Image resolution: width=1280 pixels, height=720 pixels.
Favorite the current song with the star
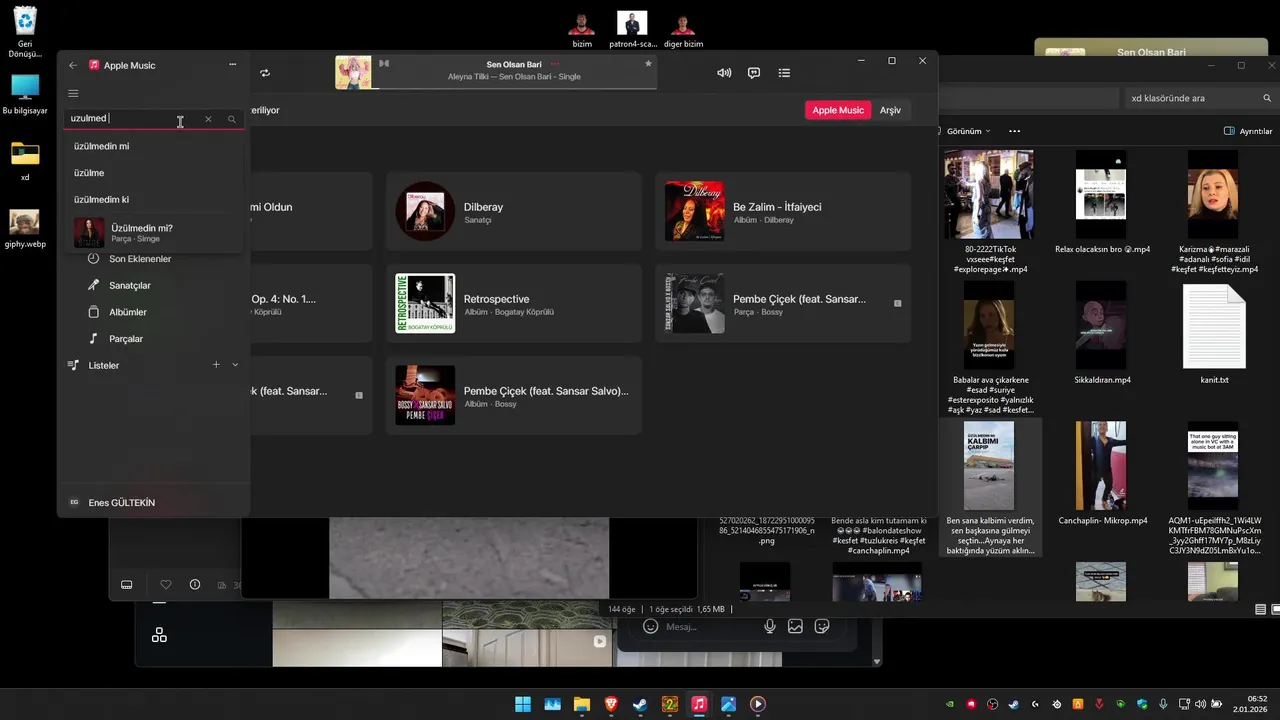[x=648, y=64]
